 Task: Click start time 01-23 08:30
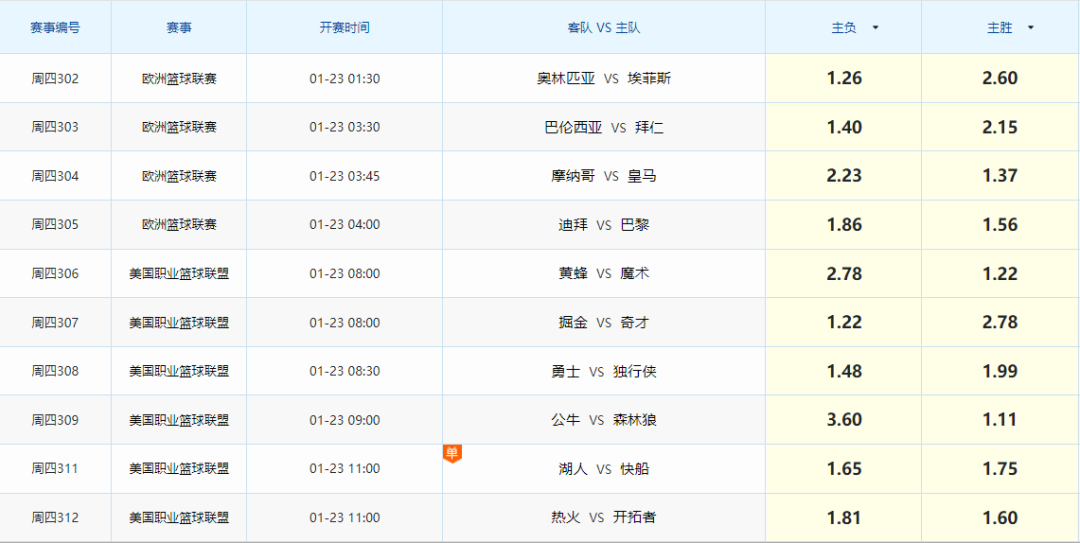[x=344, y=371]
